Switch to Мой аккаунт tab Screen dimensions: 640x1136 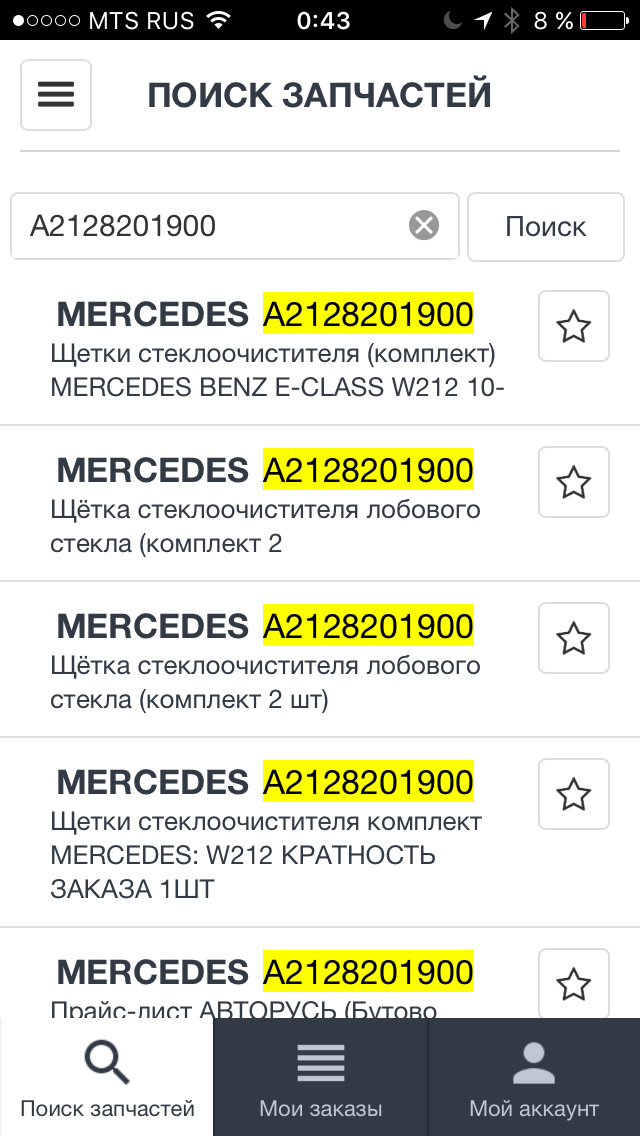point(534,1077)
